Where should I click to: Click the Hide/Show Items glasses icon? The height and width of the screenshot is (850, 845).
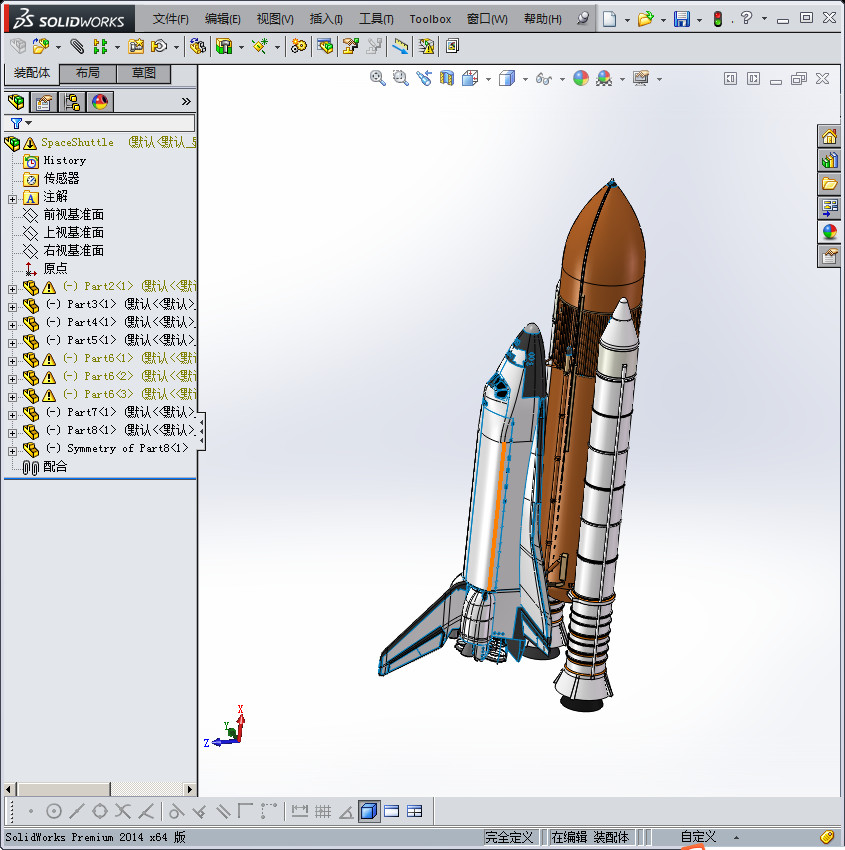[x=543, y=79]
